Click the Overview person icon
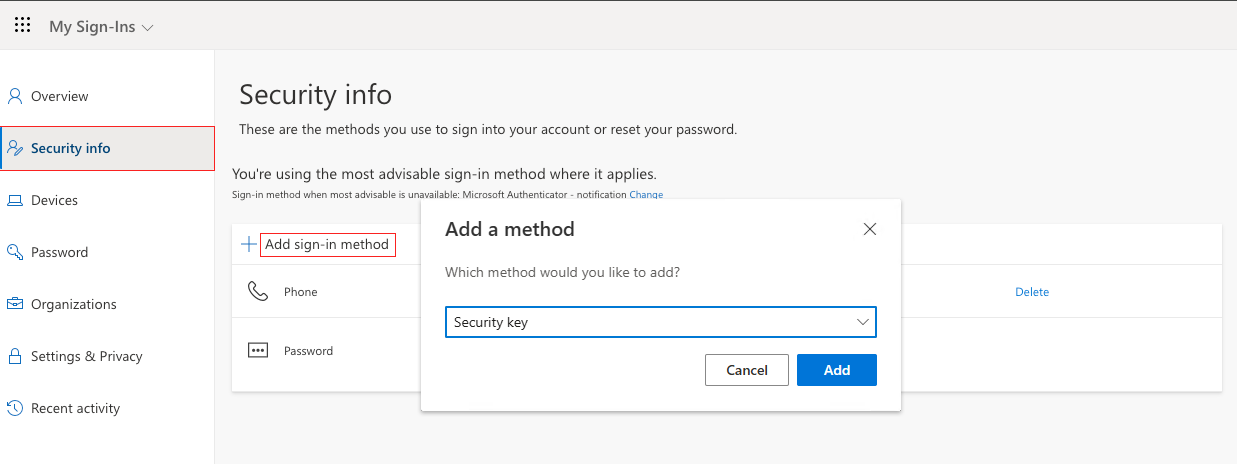This screenshot has width=1237, height=464. (x=15, y=97)
